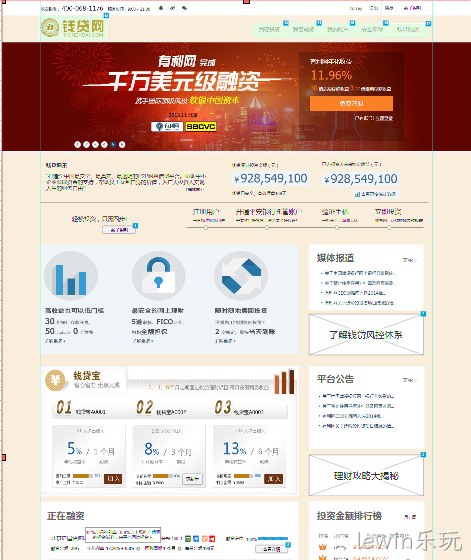Viewport: 471px width, 560px height.
Task: Open the first 平台公告 announcement
Action: pos(357,396)
